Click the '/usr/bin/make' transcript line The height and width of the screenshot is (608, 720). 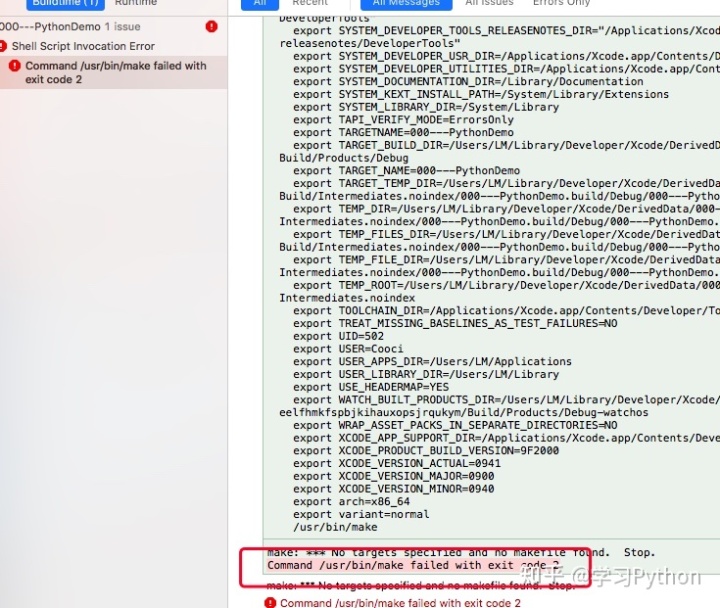335,527
